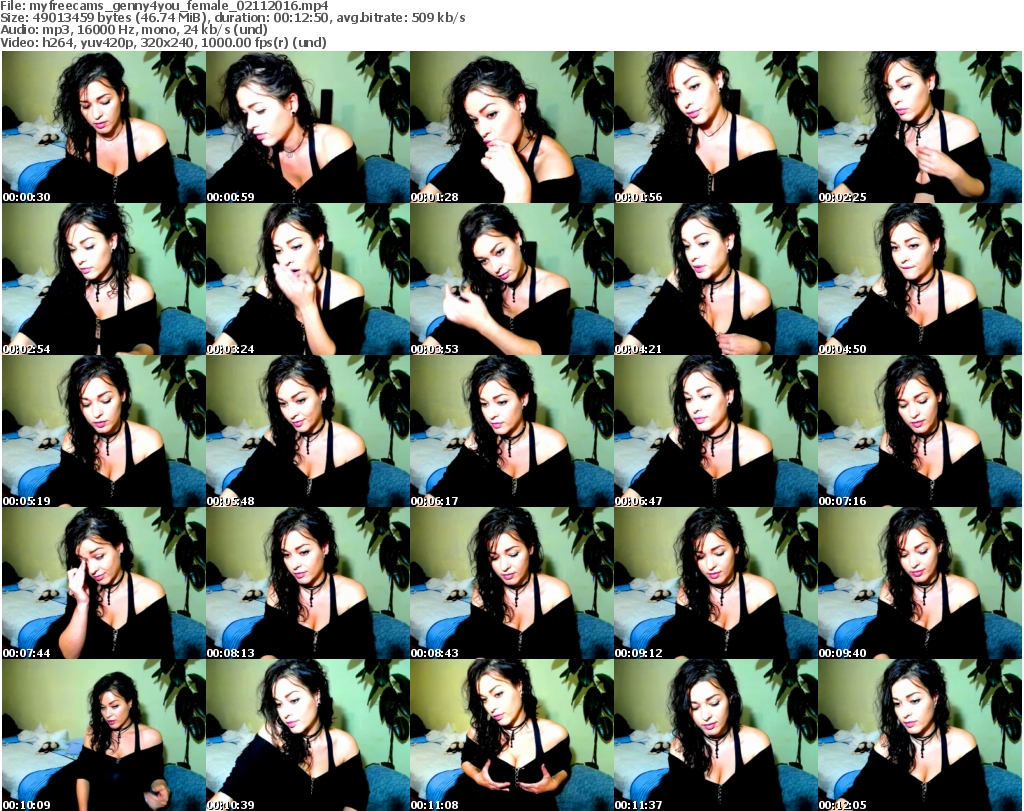This screenshot has width=1024, height=811.
Task: Select the thumbnail stamped 00:02:25
Action: pyautogui.click(x=920, y=127)
